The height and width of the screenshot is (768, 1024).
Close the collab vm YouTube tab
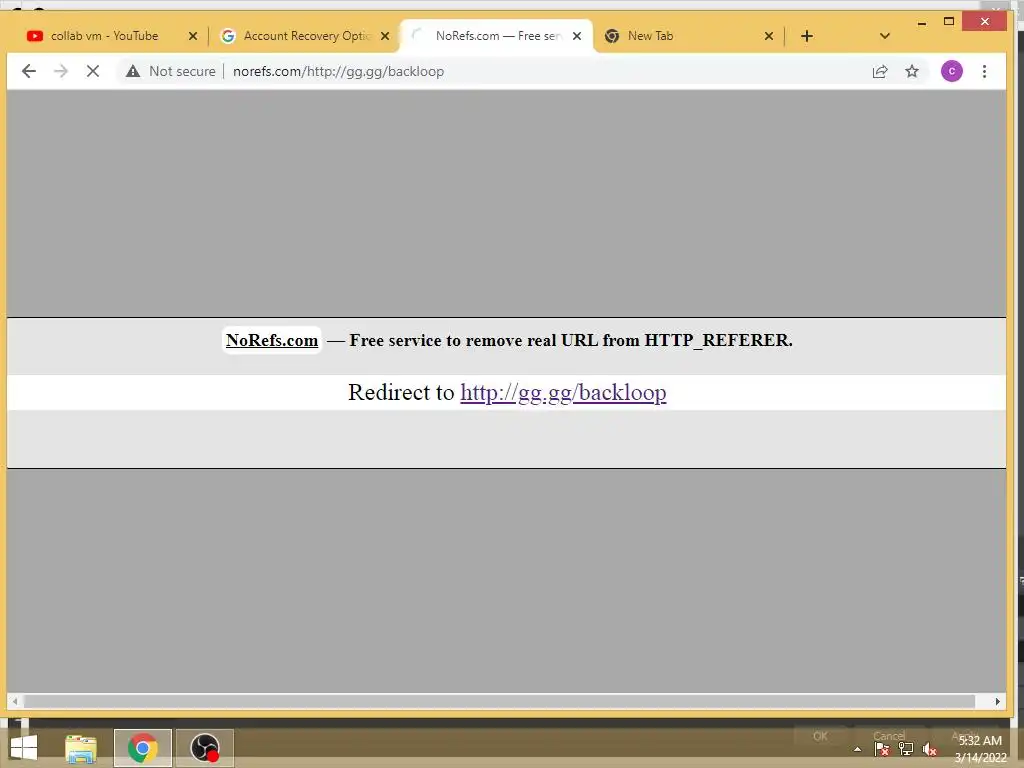point(193,36)
